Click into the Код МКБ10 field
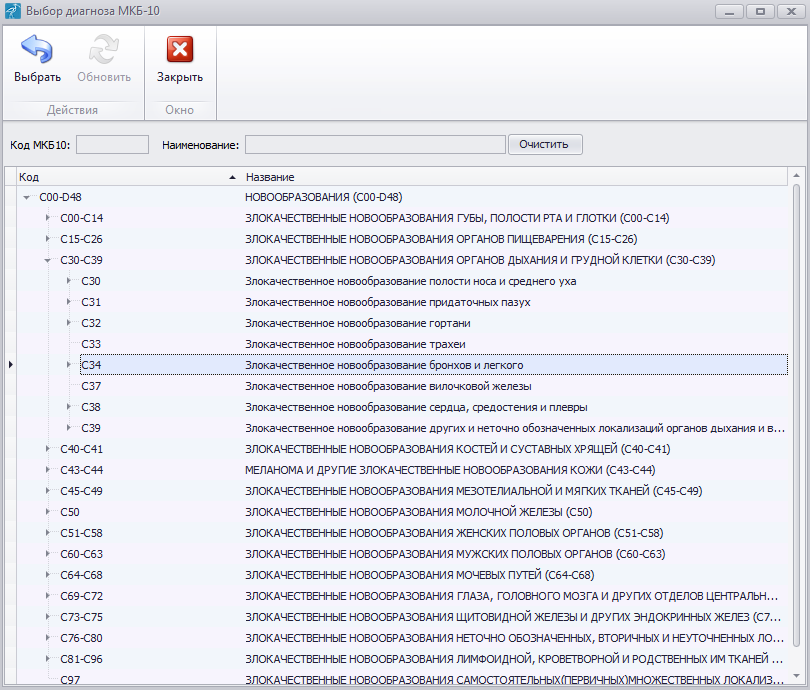Image resolution: width=810 pixels, height=690 pixels. (112, 145)
